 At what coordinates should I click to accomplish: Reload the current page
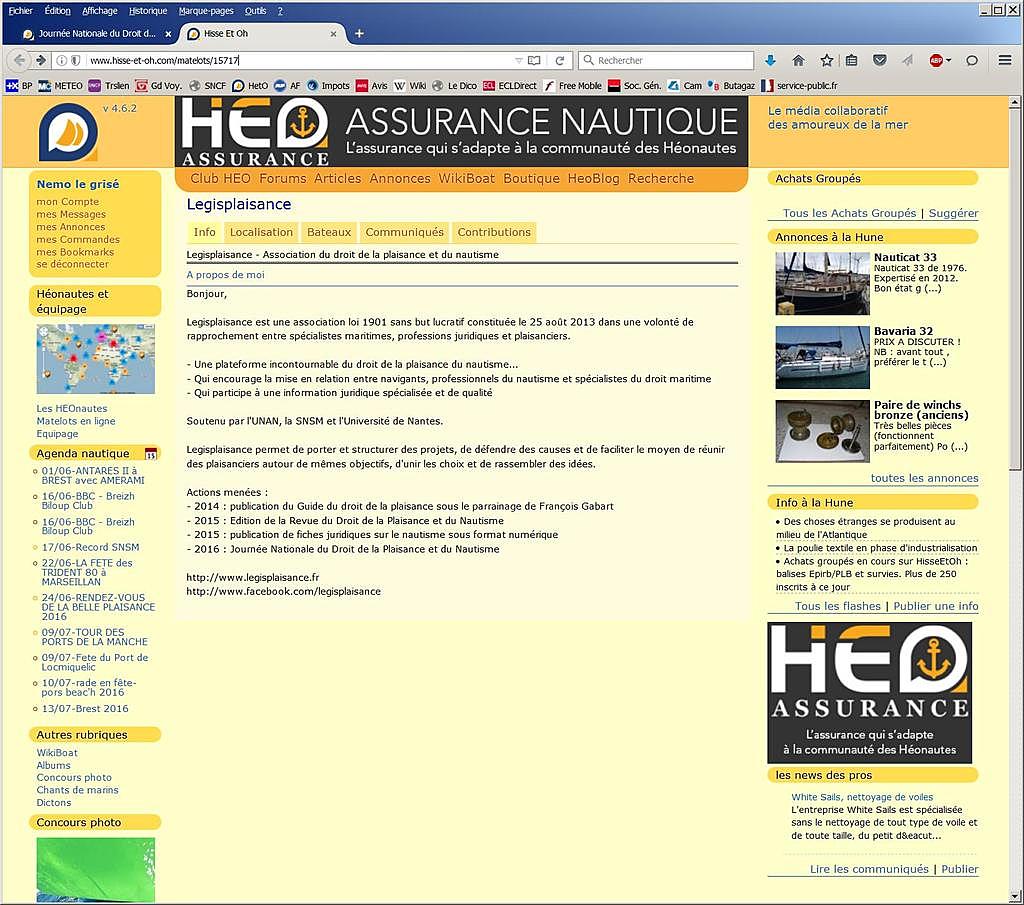click(560, 60)
